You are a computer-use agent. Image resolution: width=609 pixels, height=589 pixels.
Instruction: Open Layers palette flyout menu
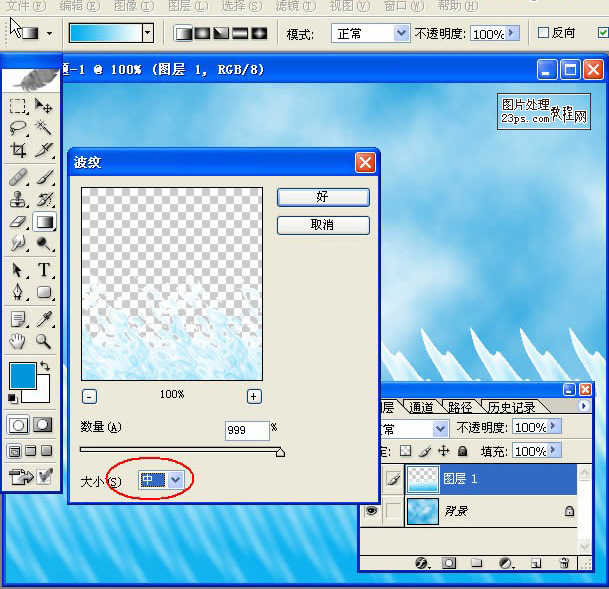pos(583,406)
